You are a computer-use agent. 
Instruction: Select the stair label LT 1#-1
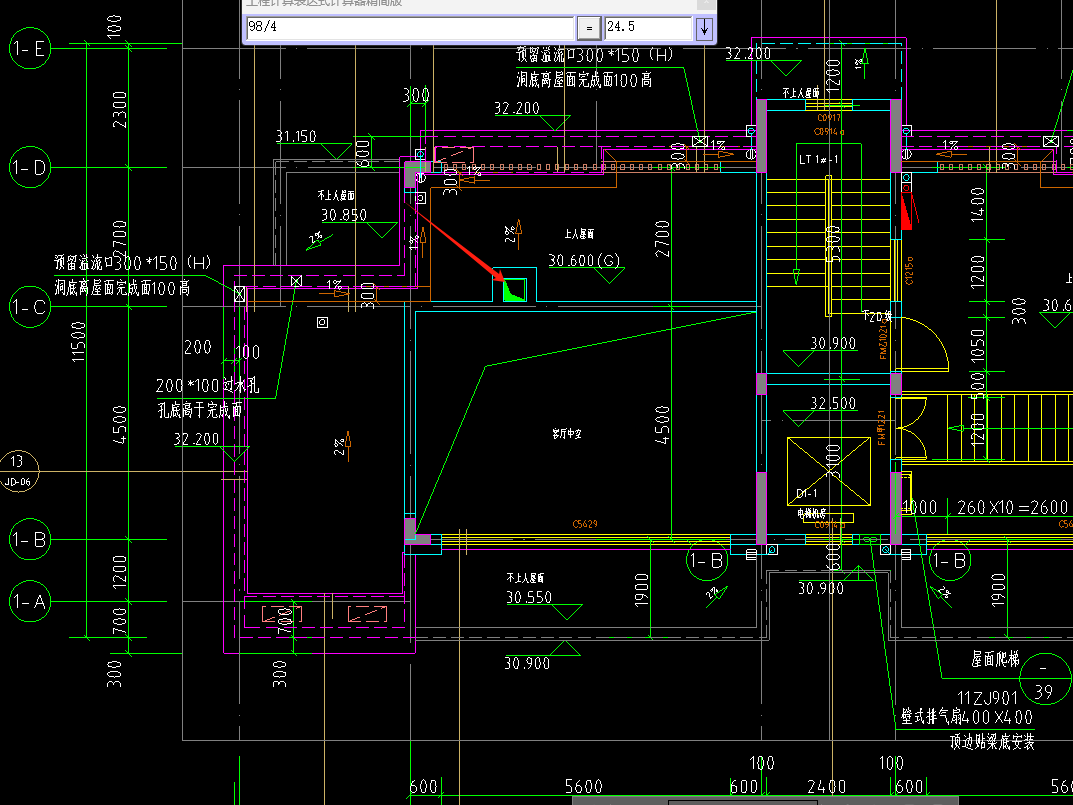click(x=819, y=159)
